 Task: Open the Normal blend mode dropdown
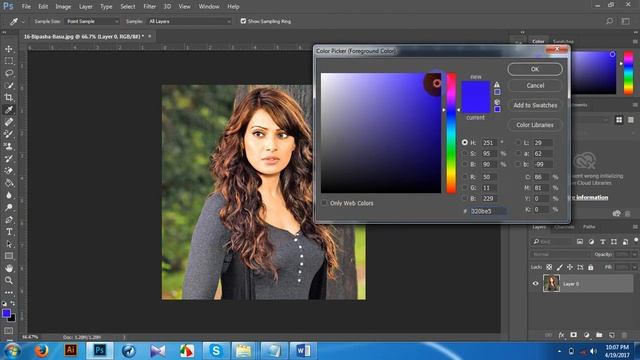coord(560,254)
